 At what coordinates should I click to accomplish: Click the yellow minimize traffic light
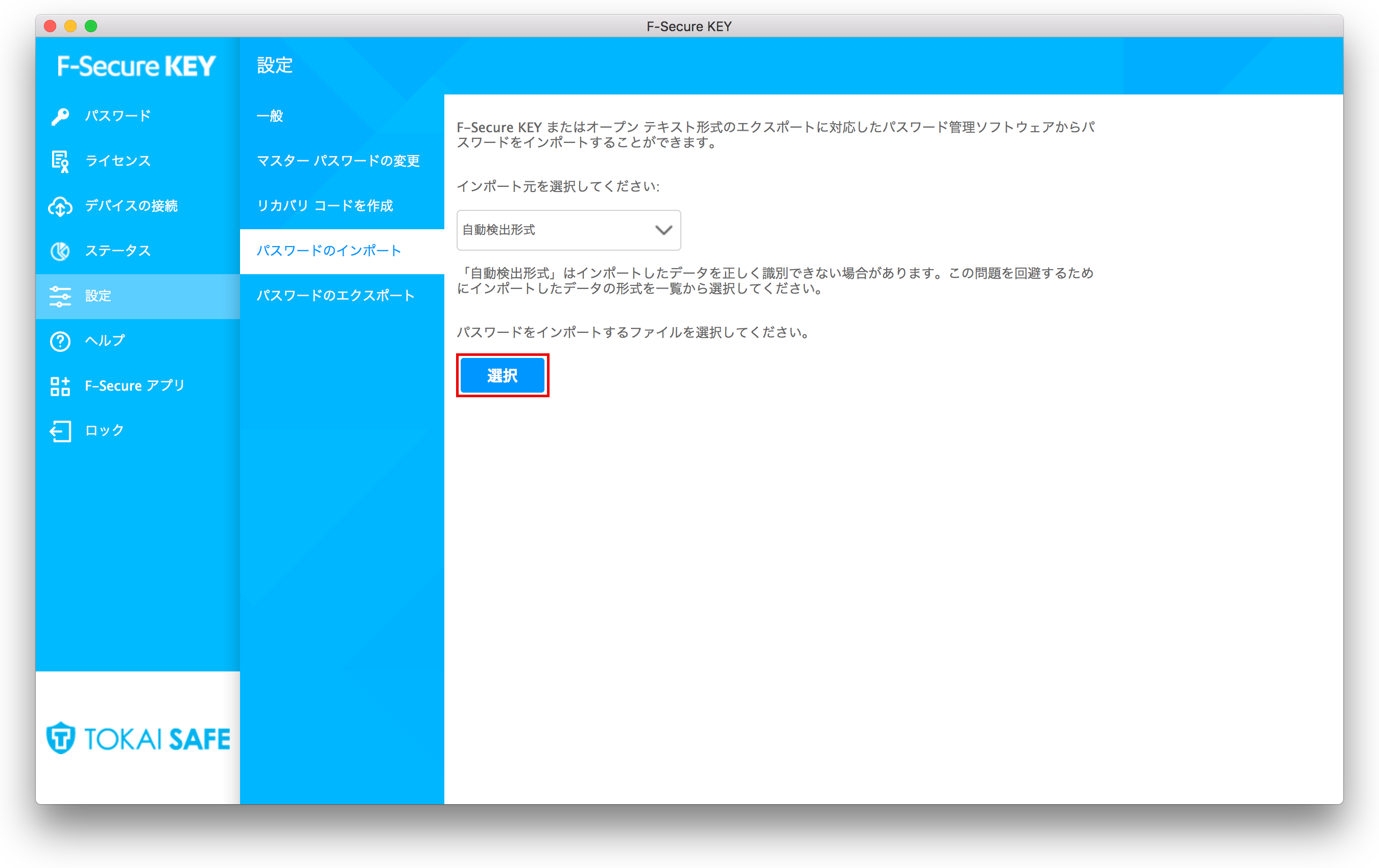click(70, 26)
